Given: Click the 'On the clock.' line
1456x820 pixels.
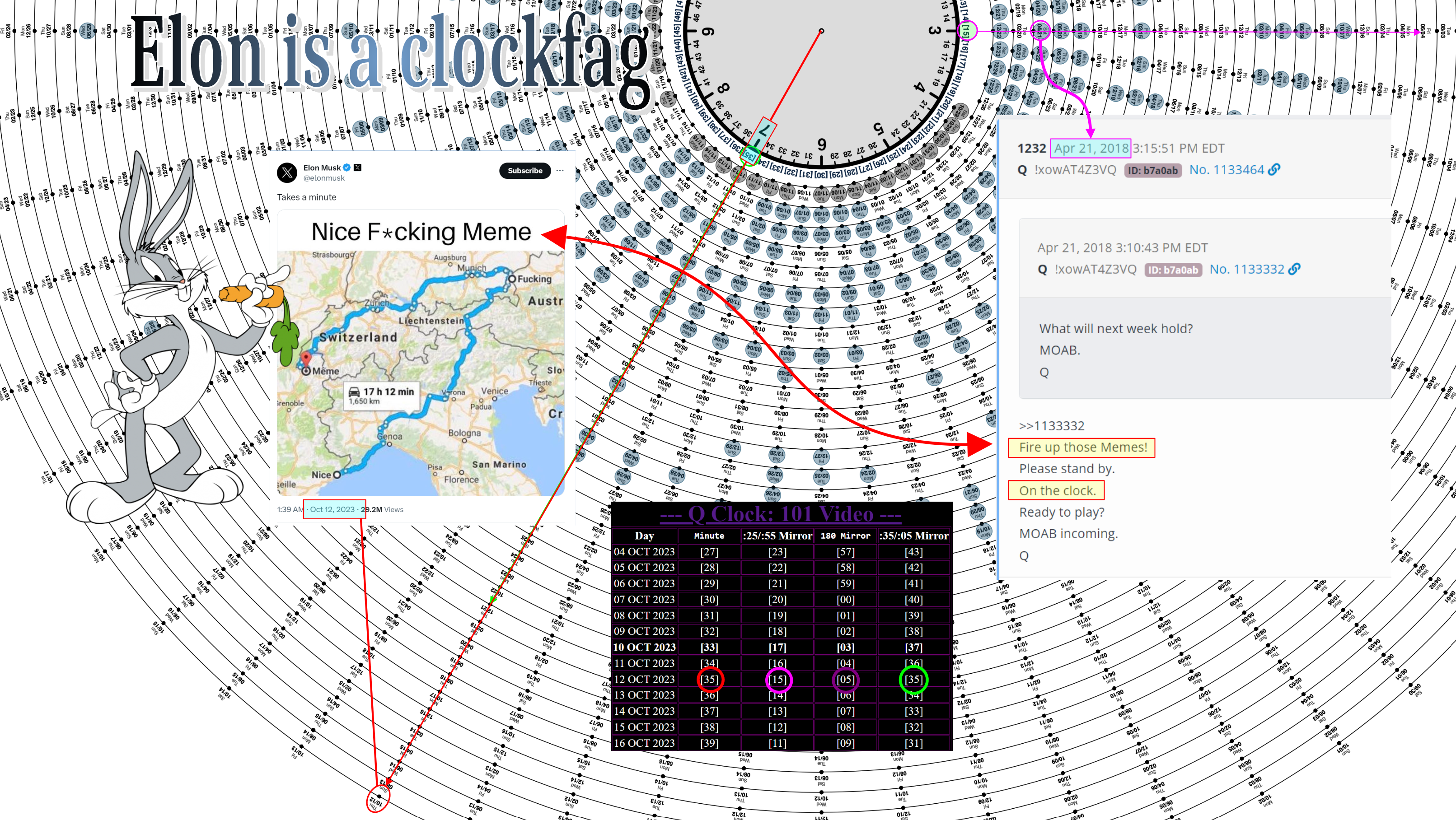Looking at the screenshot, I should [x=1058, y=490].
